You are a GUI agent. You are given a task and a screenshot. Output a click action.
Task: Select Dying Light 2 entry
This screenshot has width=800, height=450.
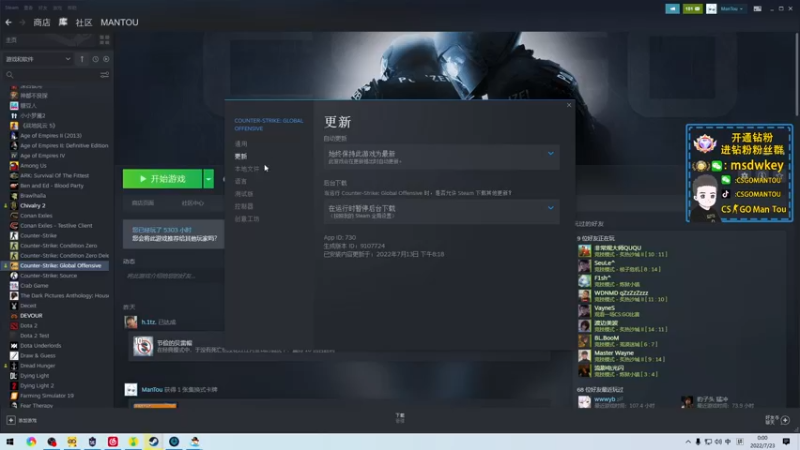click(37, 386)
